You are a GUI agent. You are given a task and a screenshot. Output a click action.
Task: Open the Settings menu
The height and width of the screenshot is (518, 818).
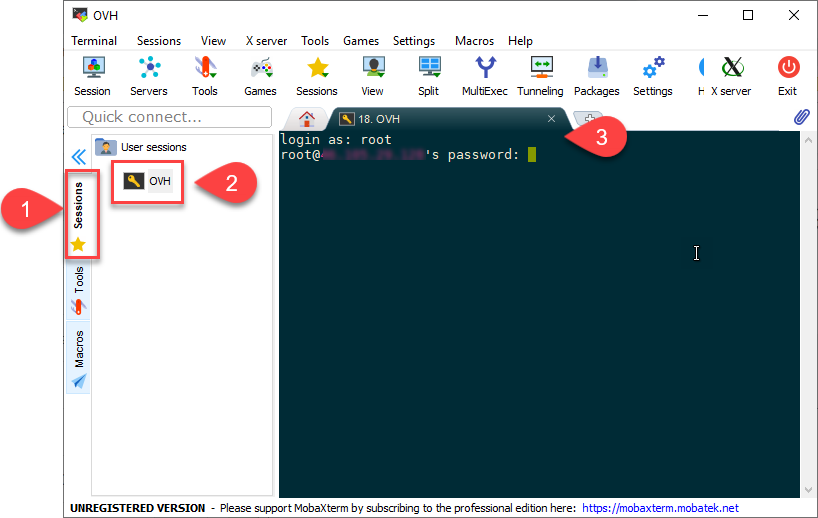pyautogui.click(x=414, y=41)
